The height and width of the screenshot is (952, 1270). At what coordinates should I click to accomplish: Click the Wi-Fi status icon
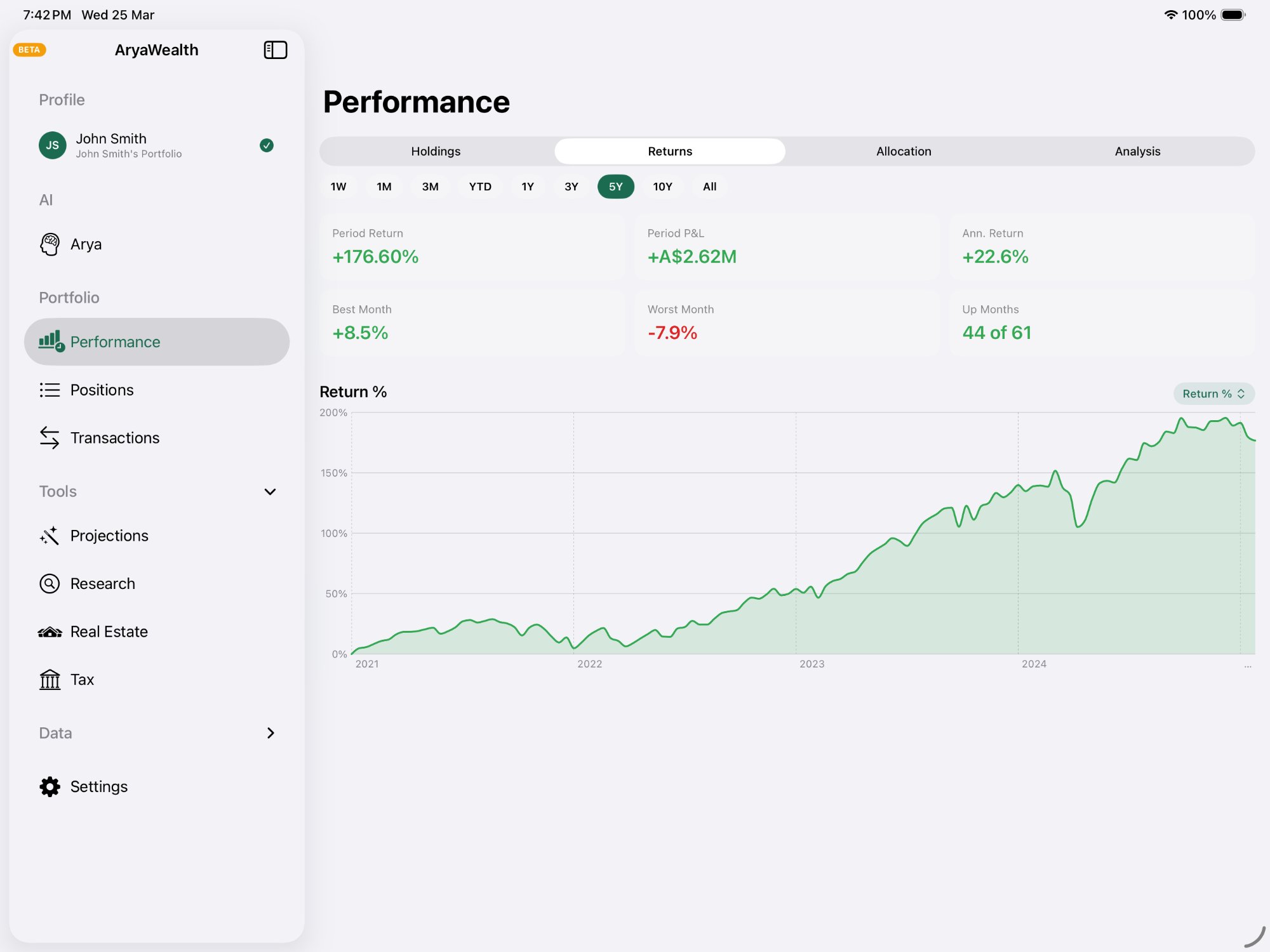pos(1172,13)
